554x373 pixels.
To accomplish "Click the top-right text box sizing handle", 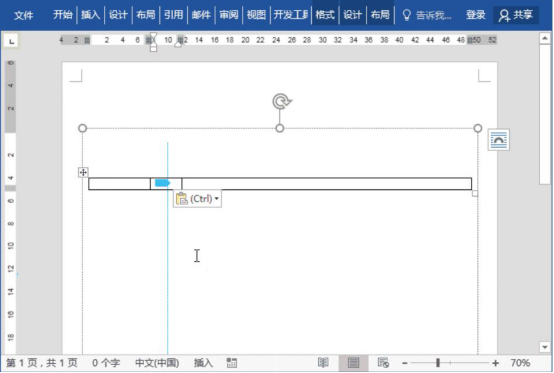I will point(478,128).
